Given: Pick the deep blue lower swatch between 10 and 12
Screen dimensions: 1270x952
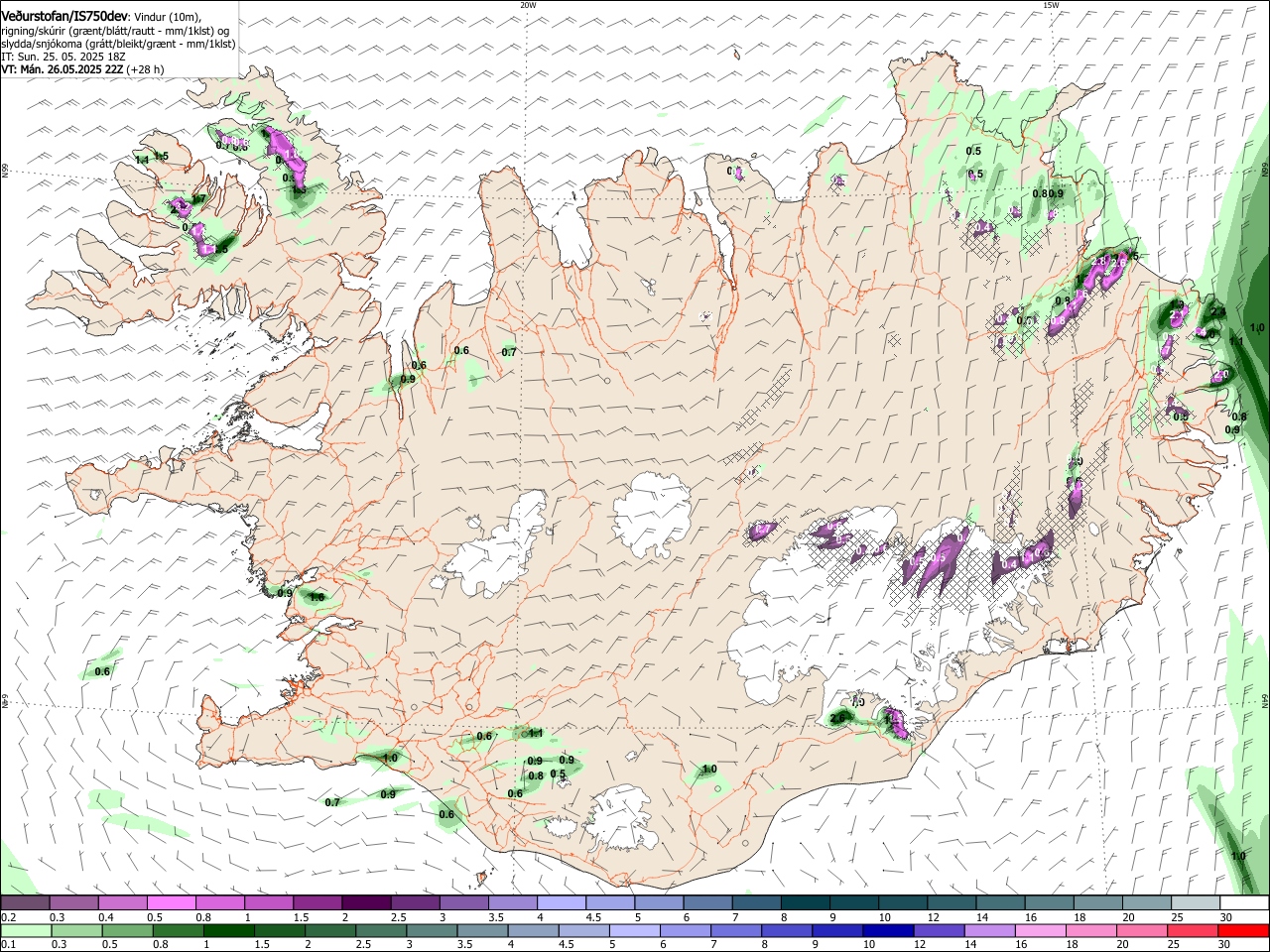Looking at the screenshot, I should [889, 931].
